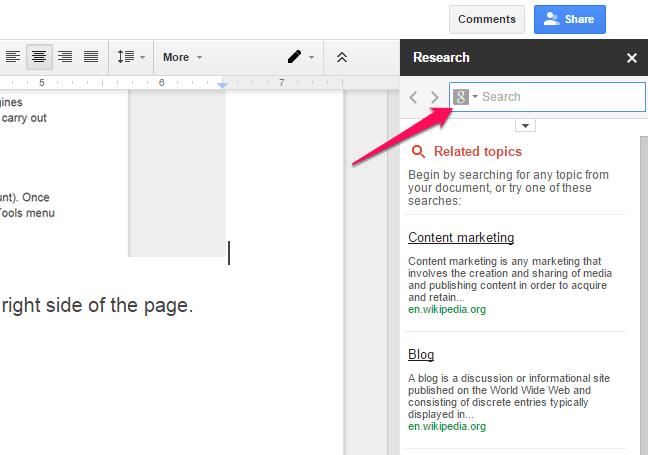Toggle justify alignment
This screenshot has height=455, width=648.
[x=91, y=57]
